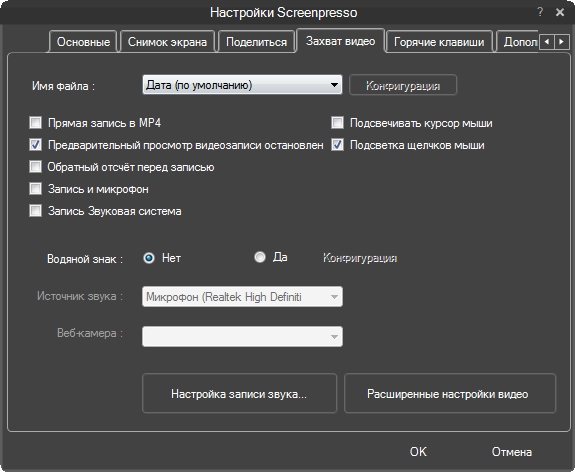
Task: Enable Обратный отсчёт перед записью
Action: 36,167
